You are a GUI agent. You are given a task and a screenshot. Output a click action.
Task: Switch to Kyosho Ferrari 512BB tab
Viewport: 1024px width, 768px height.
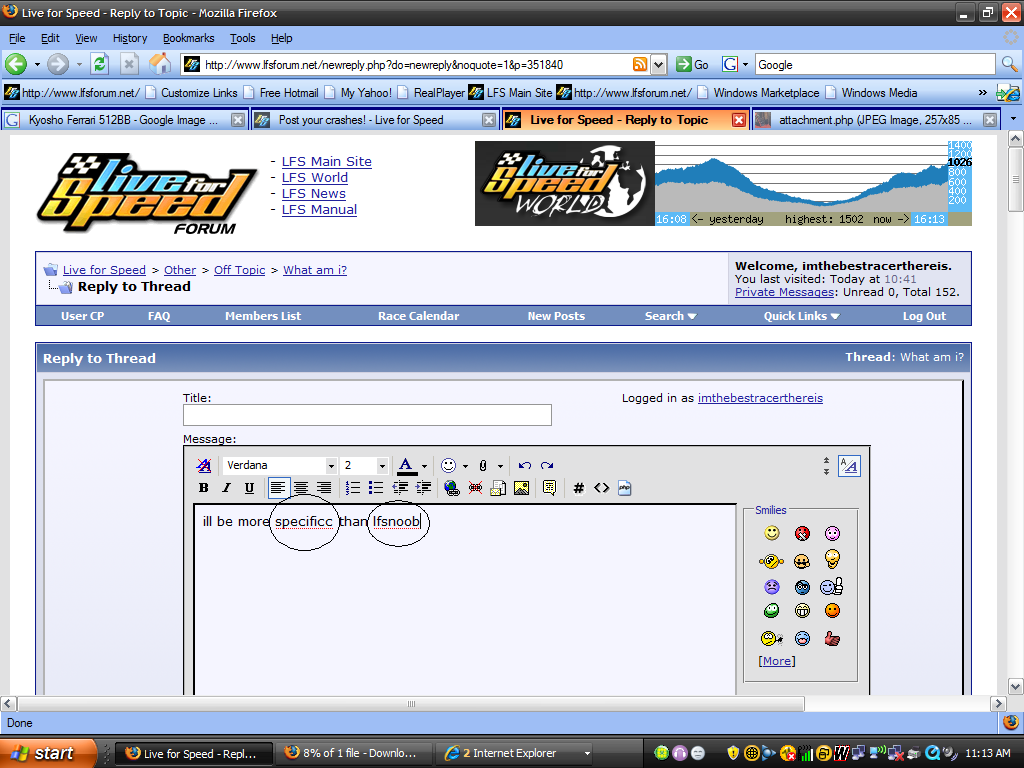coord(124,120)
